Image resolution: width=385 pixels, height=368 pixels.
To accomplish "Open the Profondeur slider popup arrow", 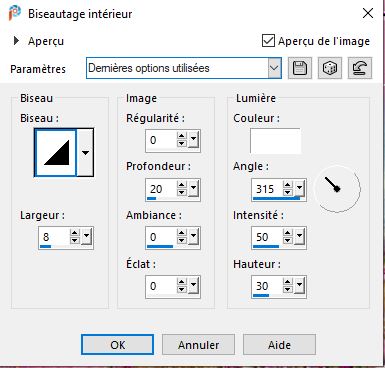I will 194,189.
